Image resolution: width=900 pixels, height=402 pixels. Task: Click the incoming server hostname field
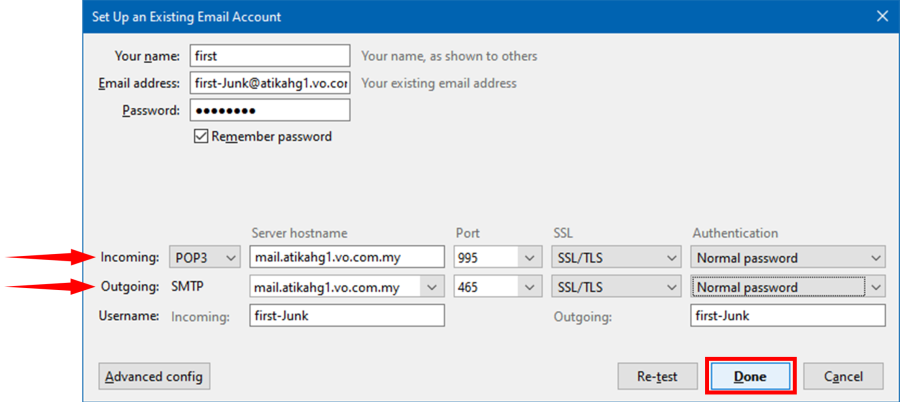click(x=346, y=258)
